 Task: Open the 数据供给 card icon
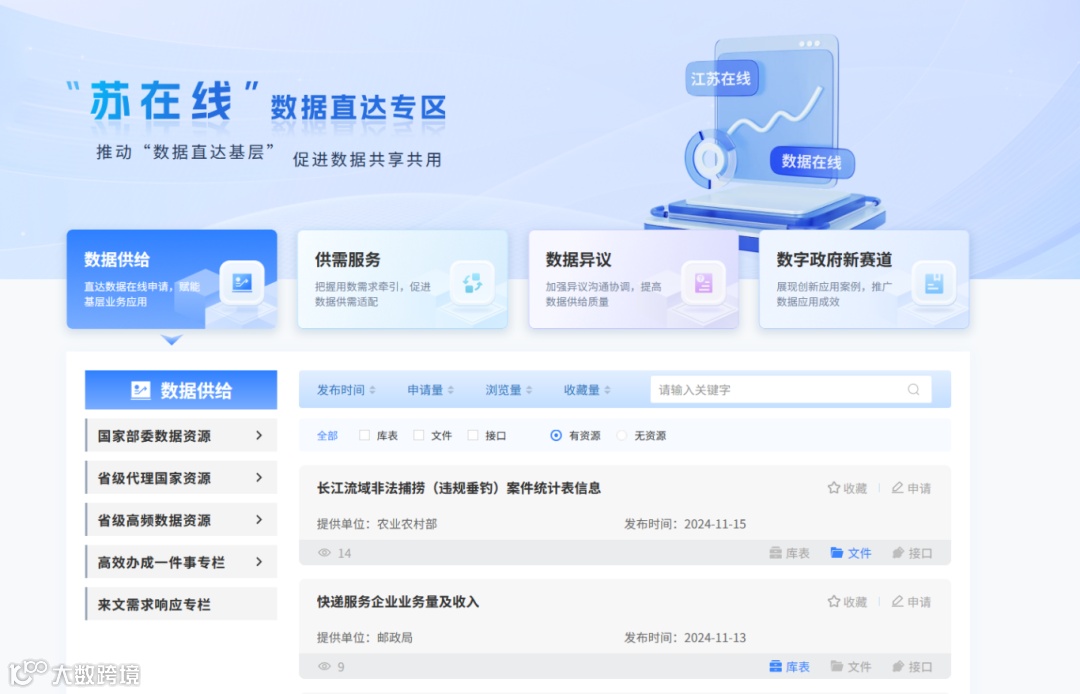242,282
